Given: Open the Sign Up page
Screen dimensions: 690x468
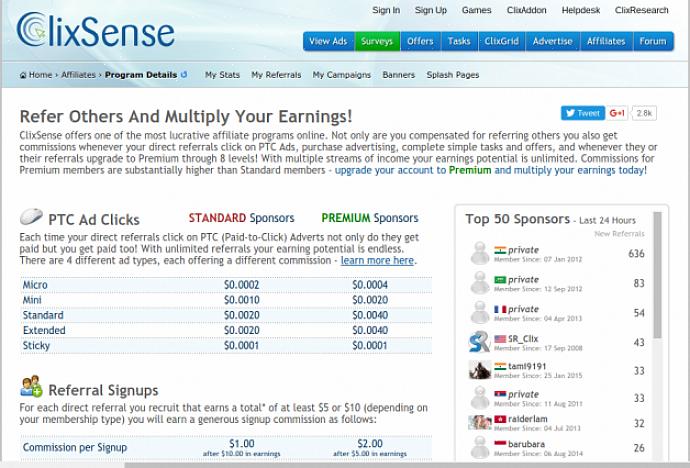Looking at the screenshot, I should point(430,10).
